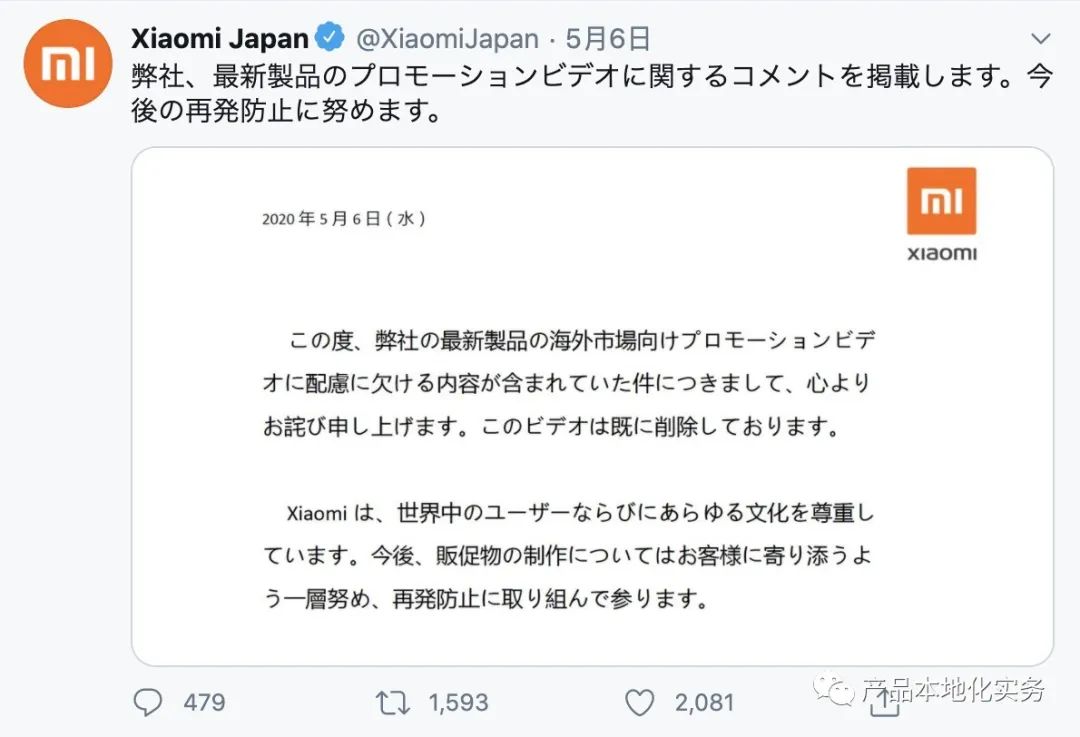Click the WeChat watermark icon
The width and height of the screenshot is (1080, 737).
(833, 688)
